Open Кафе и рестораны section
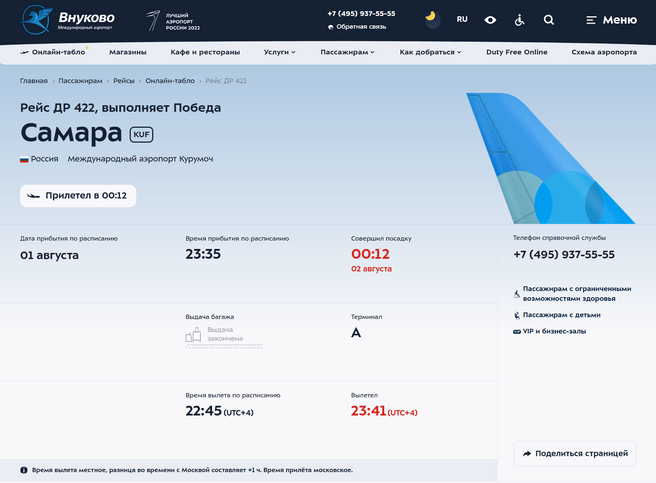 205,52
